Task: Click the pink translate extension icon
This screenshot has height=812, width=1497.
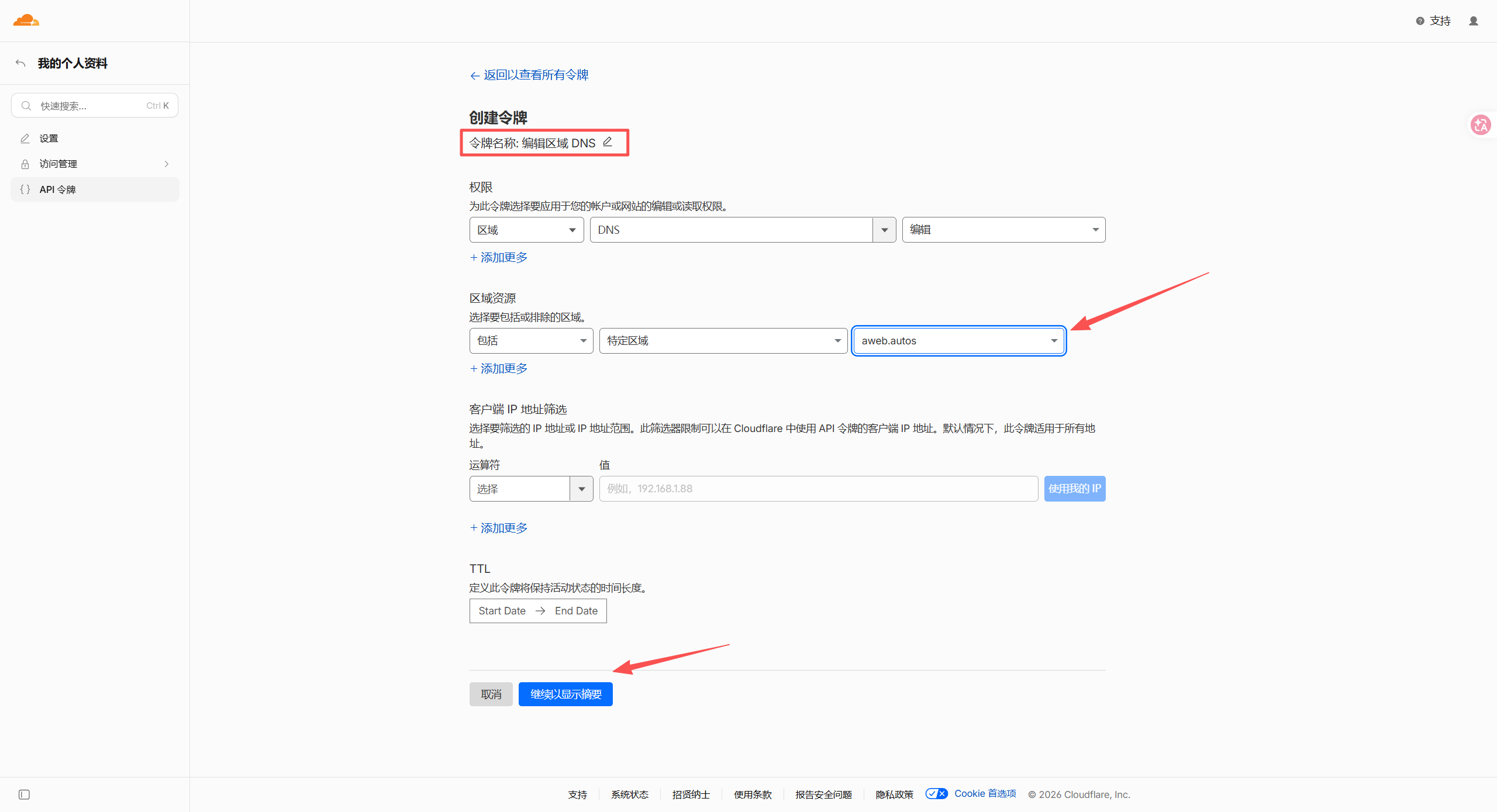Action: pyautogui.click(x=1481, y=125)
